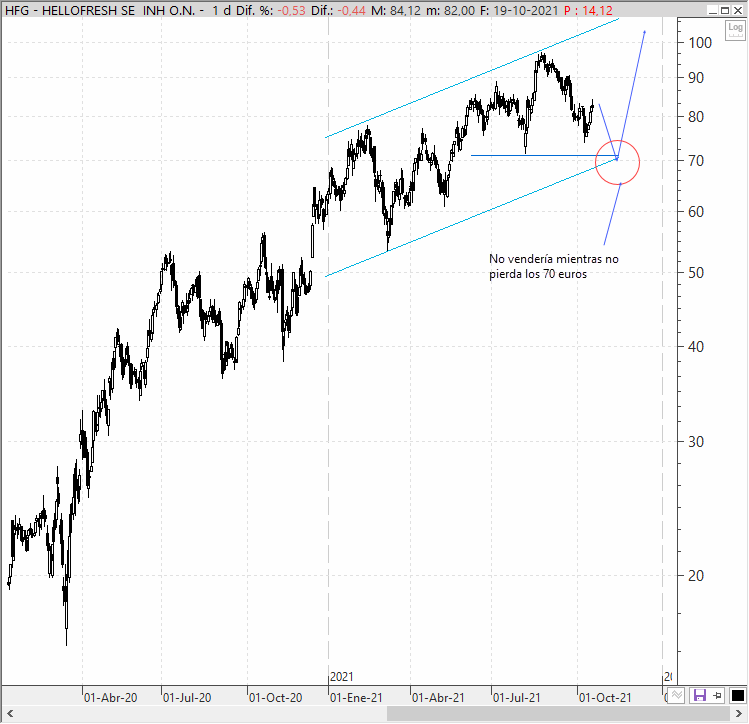
Task: Click the 'No vendería mientras no' annotation text
Action: click(x=554, y=259)
